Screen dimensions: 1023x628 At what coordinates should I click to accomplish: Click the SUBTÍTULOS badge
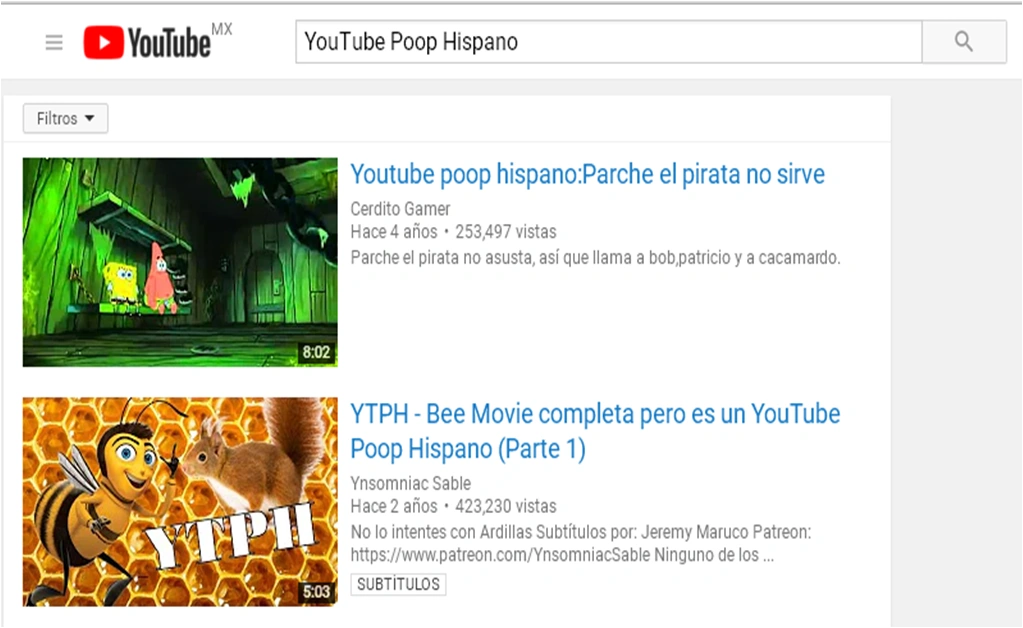(x=398, y=584)
